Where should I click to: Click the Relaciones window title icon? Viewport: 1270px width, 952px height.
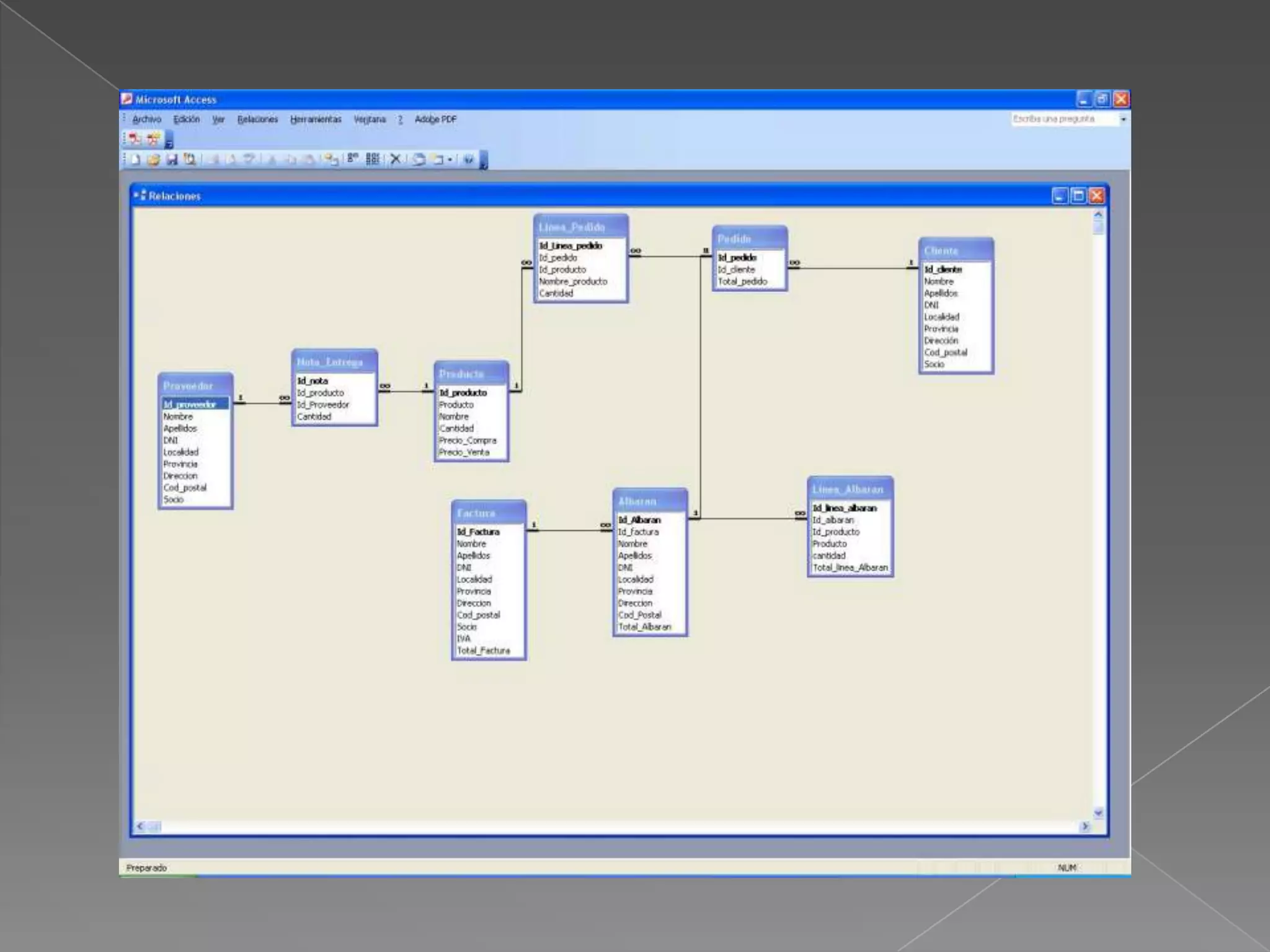[x=140, y=195]
